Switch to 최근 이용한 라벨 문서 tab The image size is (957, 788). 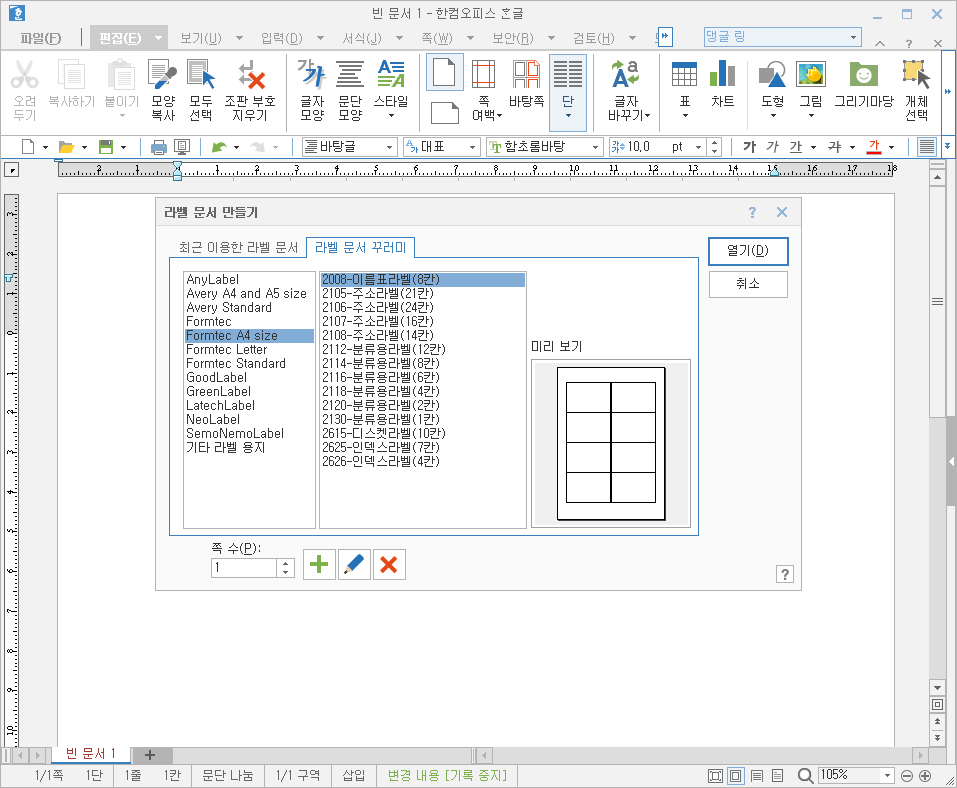click(x=238, y=247)
